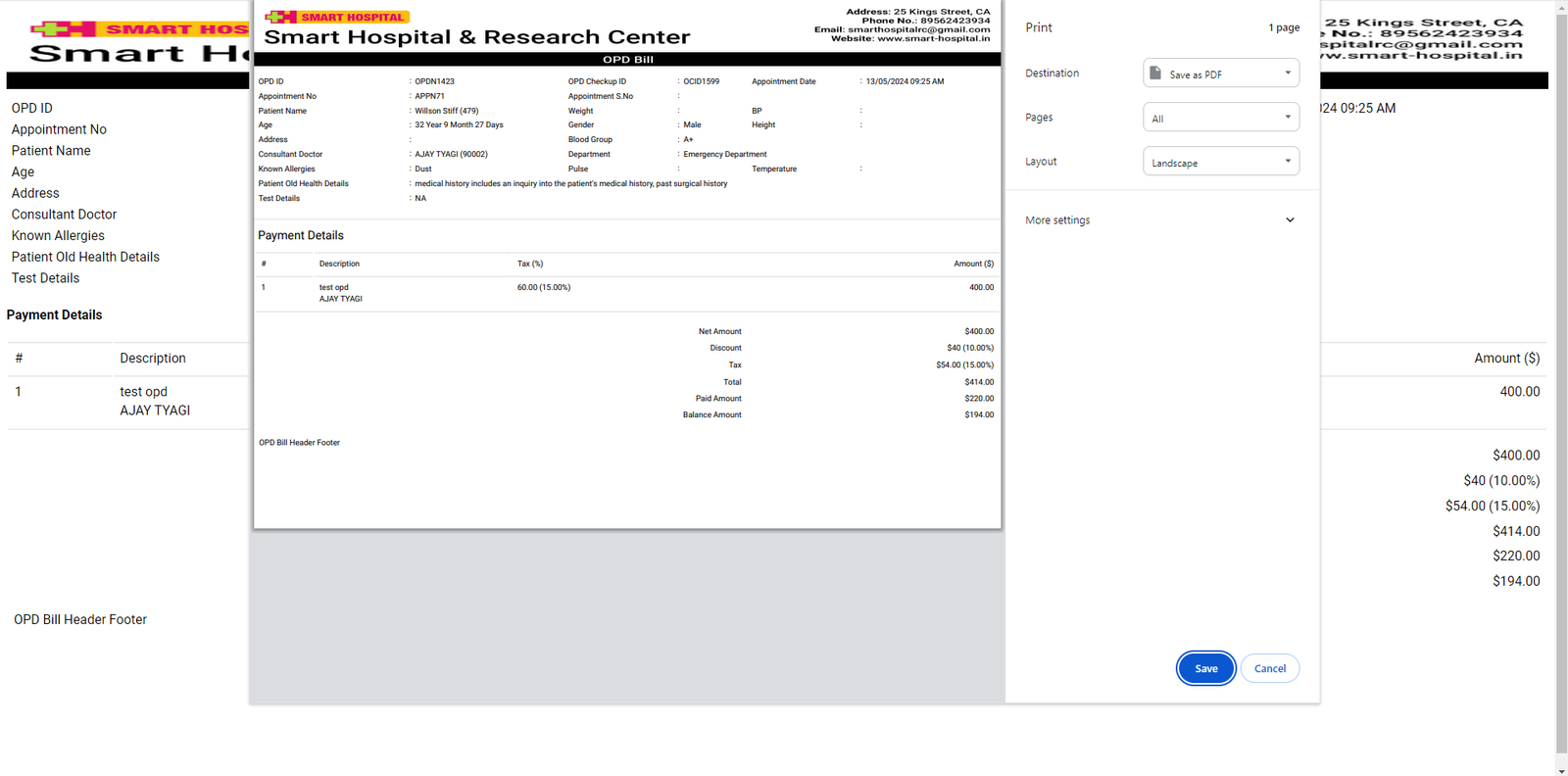Cancel the print dialog
Screen dimensions: 1568x776
[x=1269, y=668]
